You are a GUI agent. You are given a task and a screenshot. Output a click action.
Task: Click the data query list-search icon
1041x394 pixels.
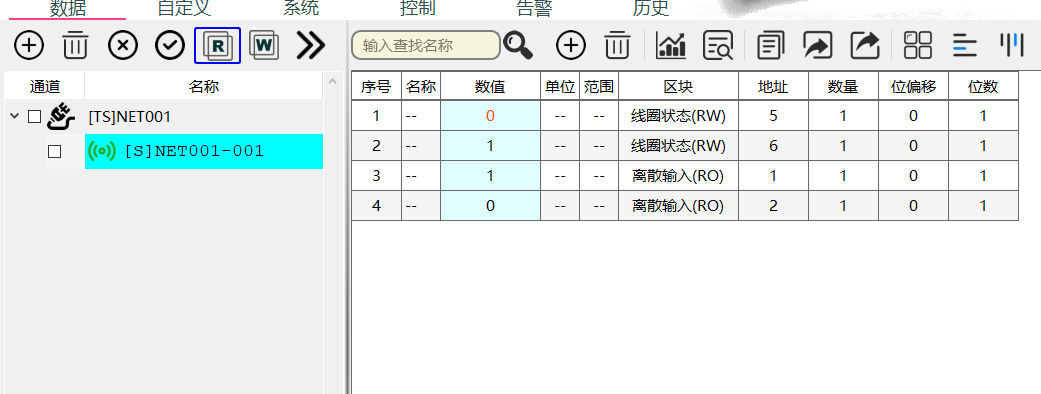[x=718, y=46]
